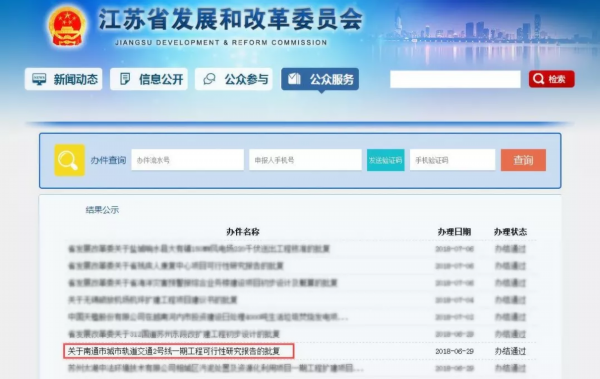Open the 省残疾人康复中心项目 approval row
The height and width of the screenshot is (379, 600).
[x=176, y=266]
